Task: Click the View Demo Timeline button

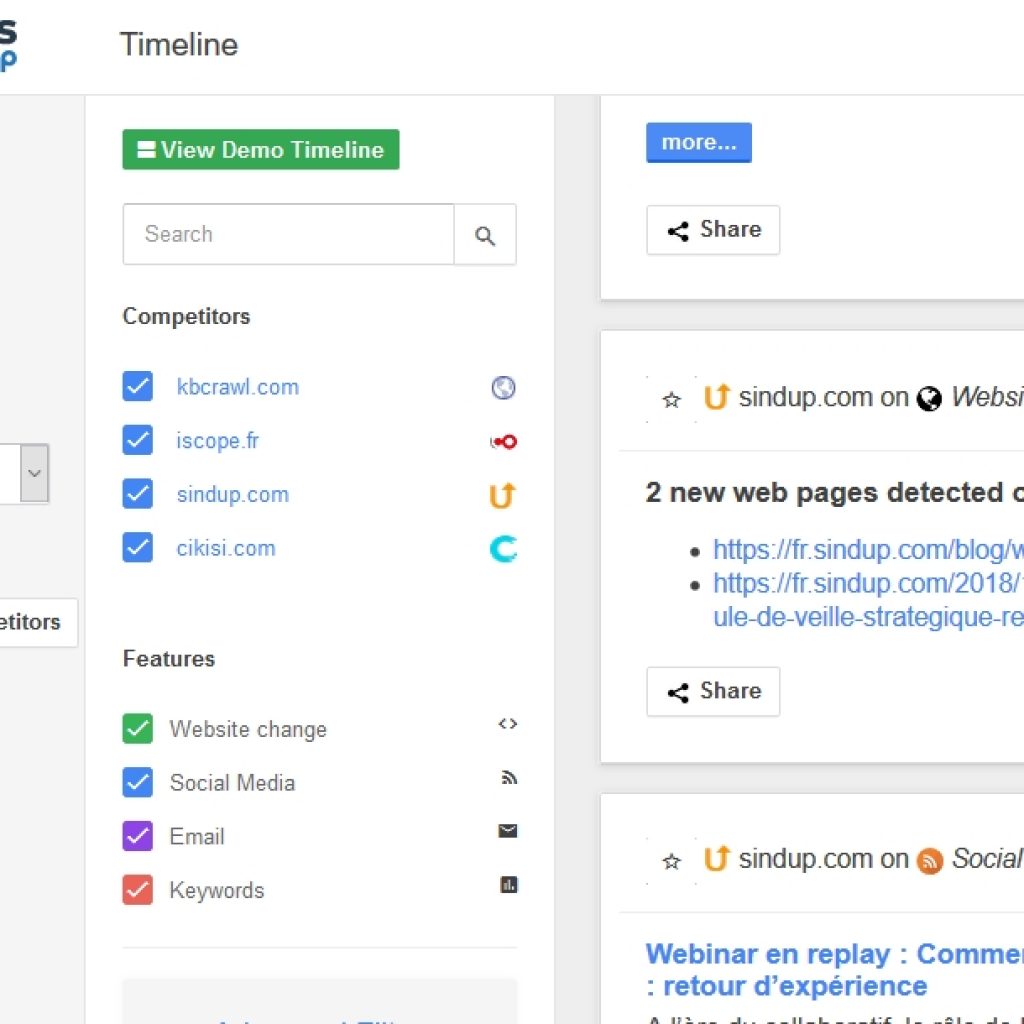Action: coord(261,150)
